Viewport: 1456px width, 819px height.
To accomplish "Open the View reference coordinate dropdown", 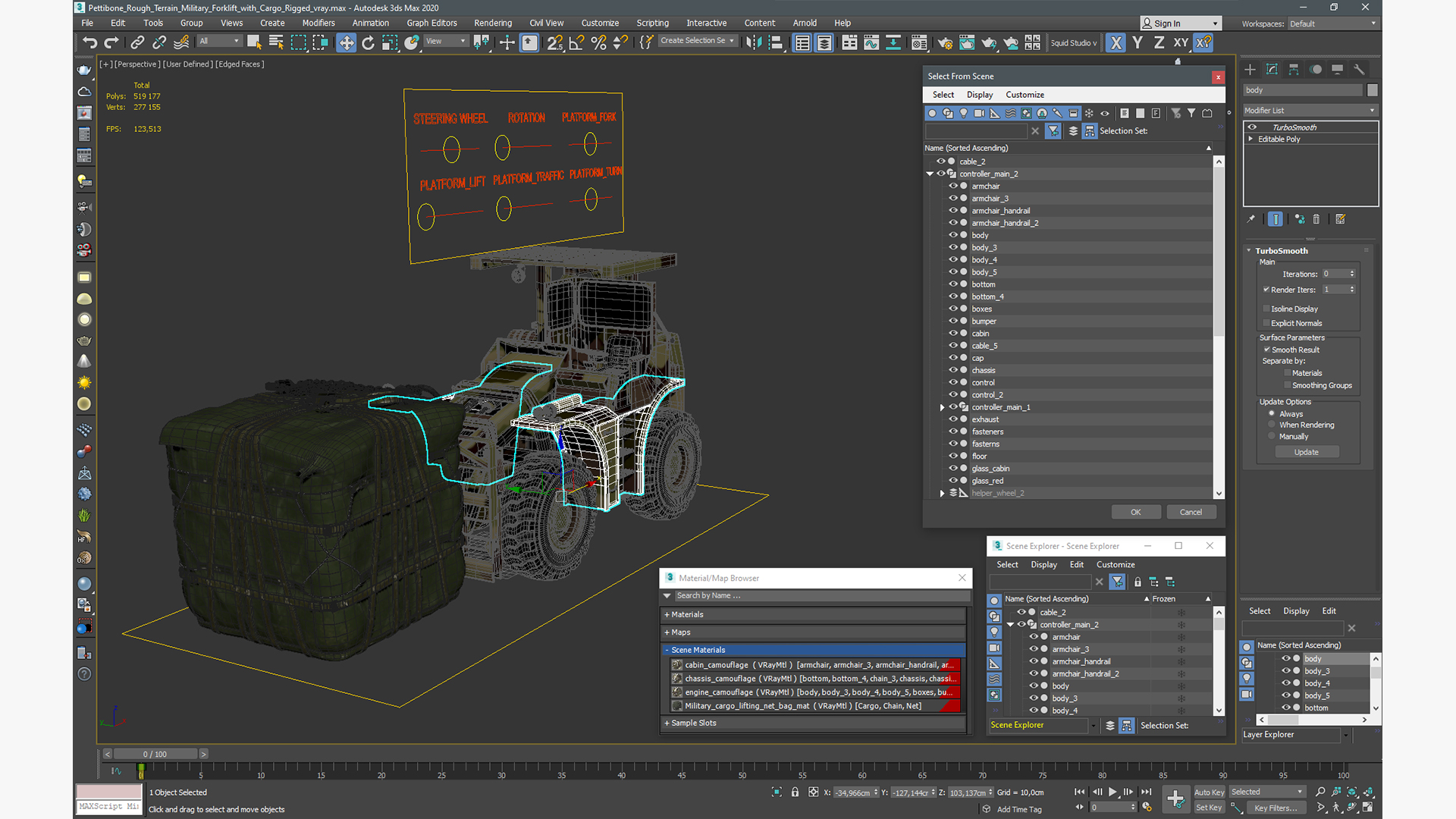I will click(446, 41).
